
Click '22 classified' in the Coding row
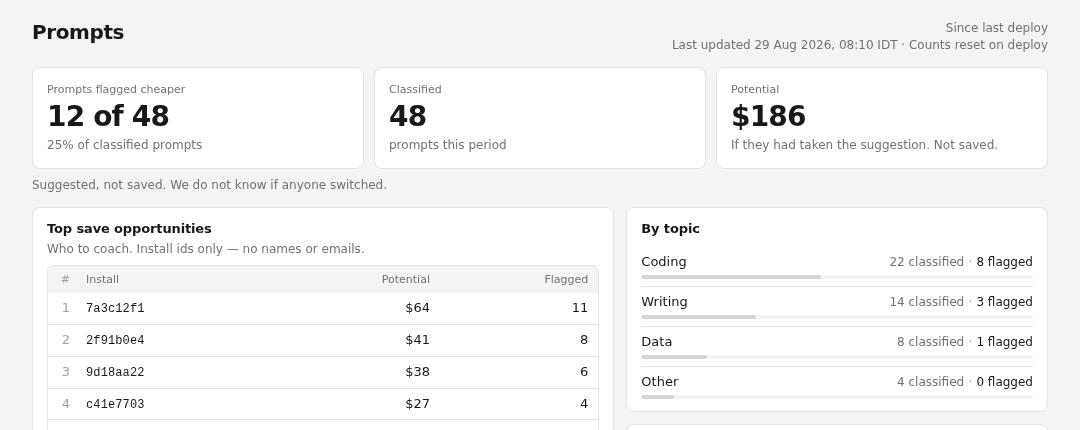click(x=926, y=262)
